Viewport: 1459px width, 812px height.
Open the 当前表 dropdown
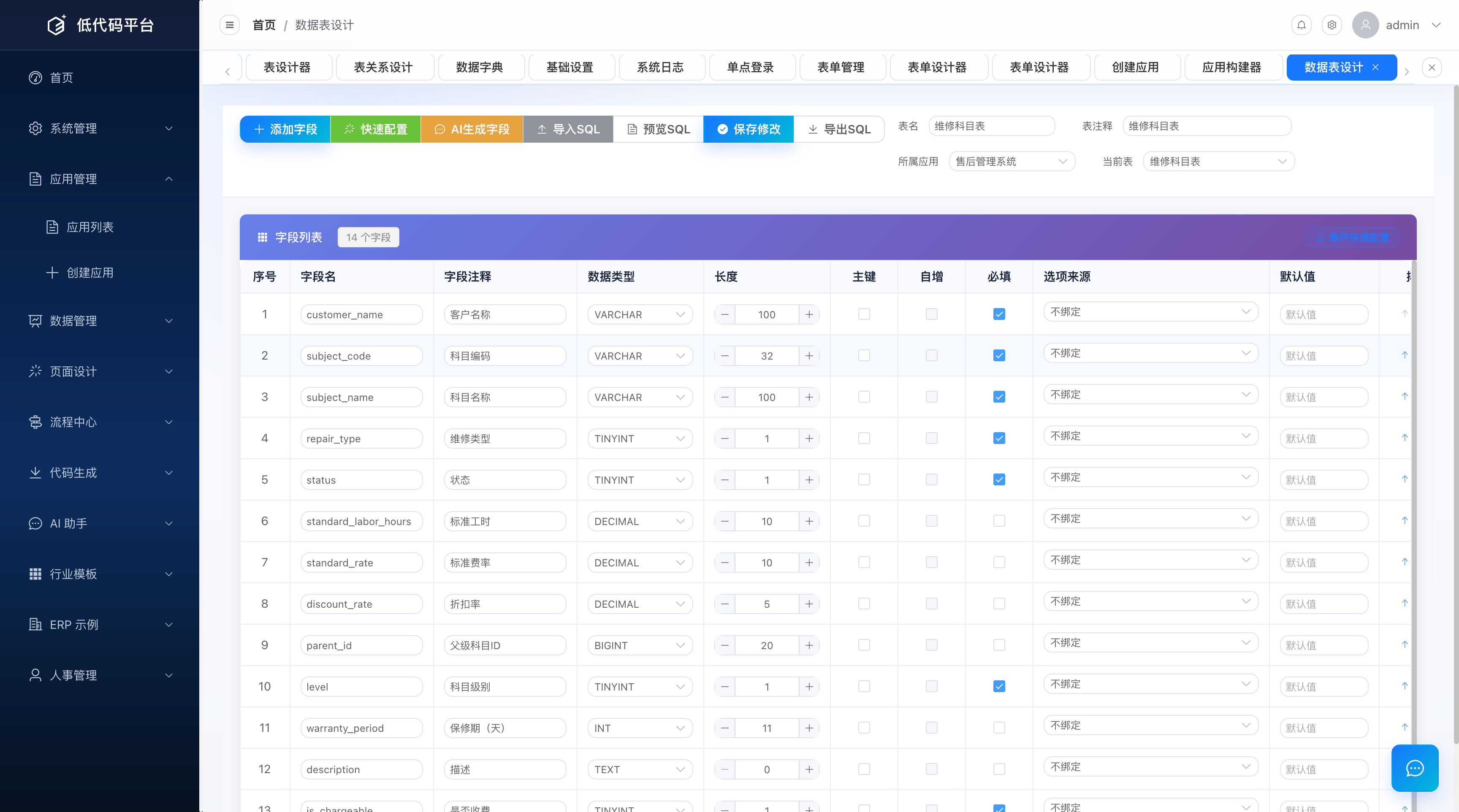(1219, 161)
